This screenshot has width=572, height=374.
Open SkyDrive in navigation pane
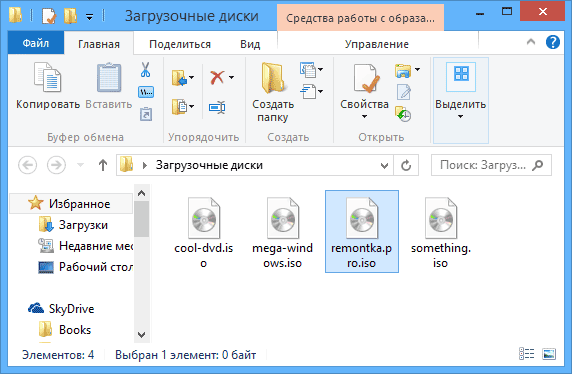pos(61,309)
